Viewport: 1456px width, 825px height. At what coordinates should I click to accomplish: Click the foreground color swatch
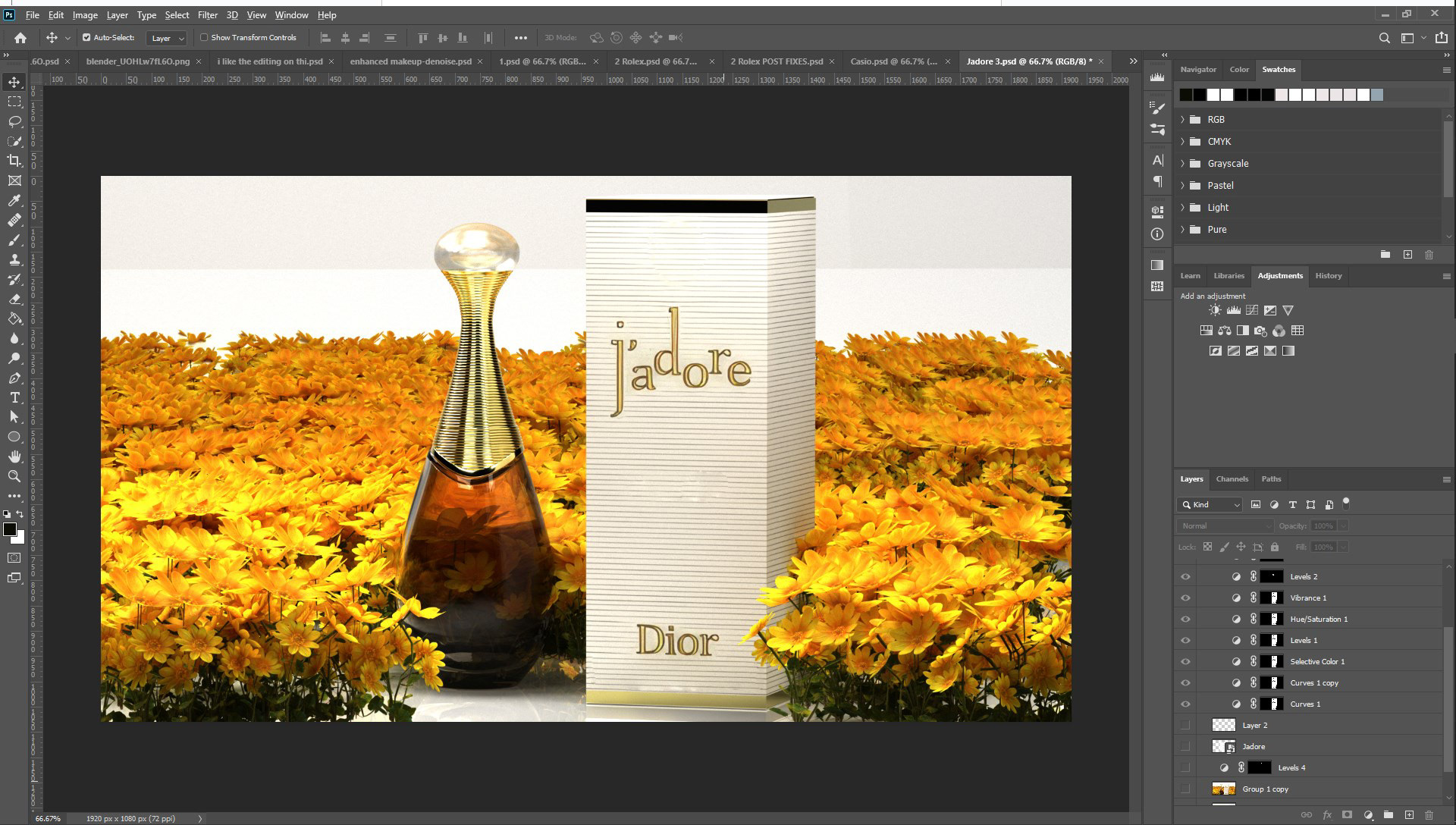pos(10,529)
